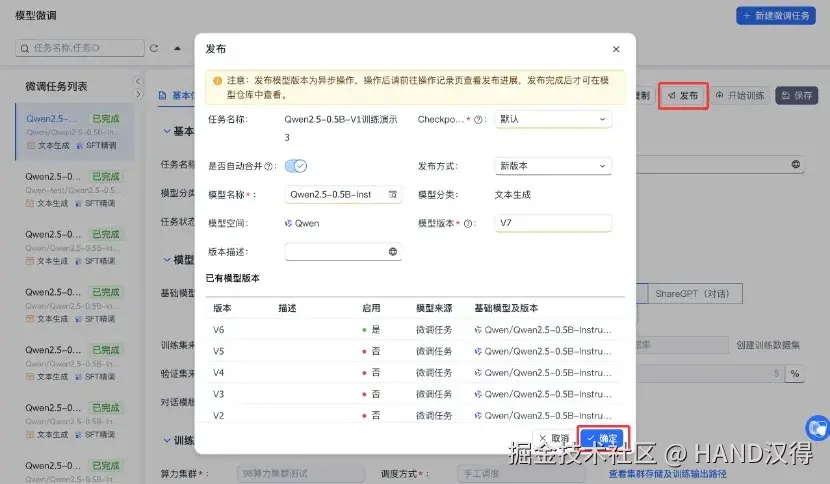This screenshot has height=484, width=830.
Task: Click the chat assistant icon at right edge
Action: [x=817, y=427]
